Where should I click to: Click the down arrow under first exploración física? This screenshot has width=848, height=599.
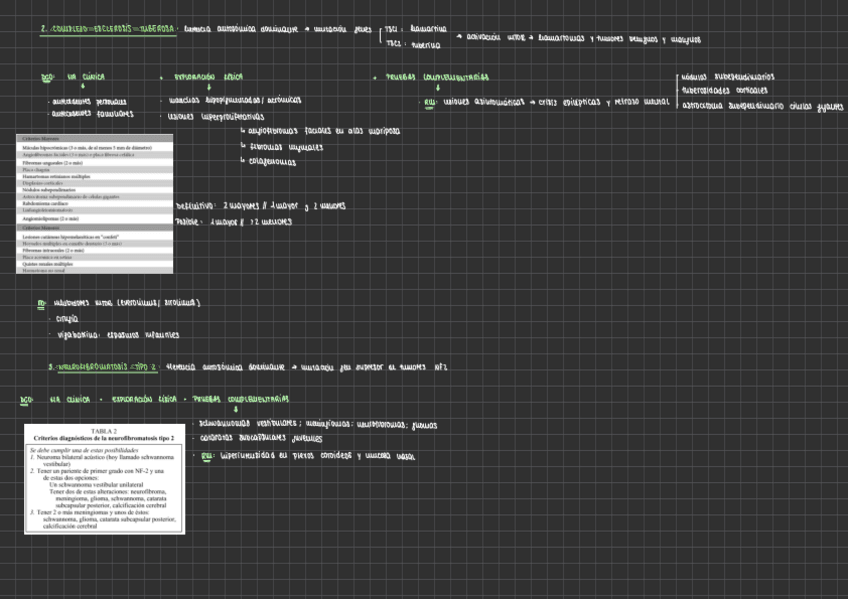click(208, 88)
